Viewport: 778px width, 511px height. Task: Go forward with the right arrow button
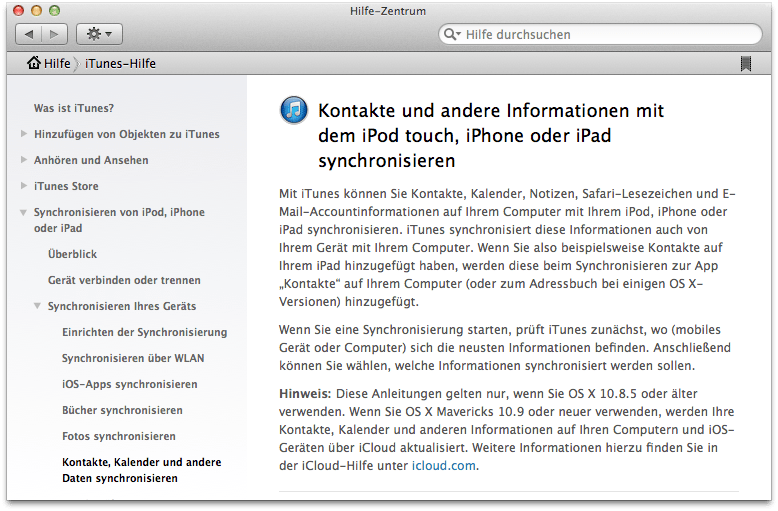coord(55,34)
